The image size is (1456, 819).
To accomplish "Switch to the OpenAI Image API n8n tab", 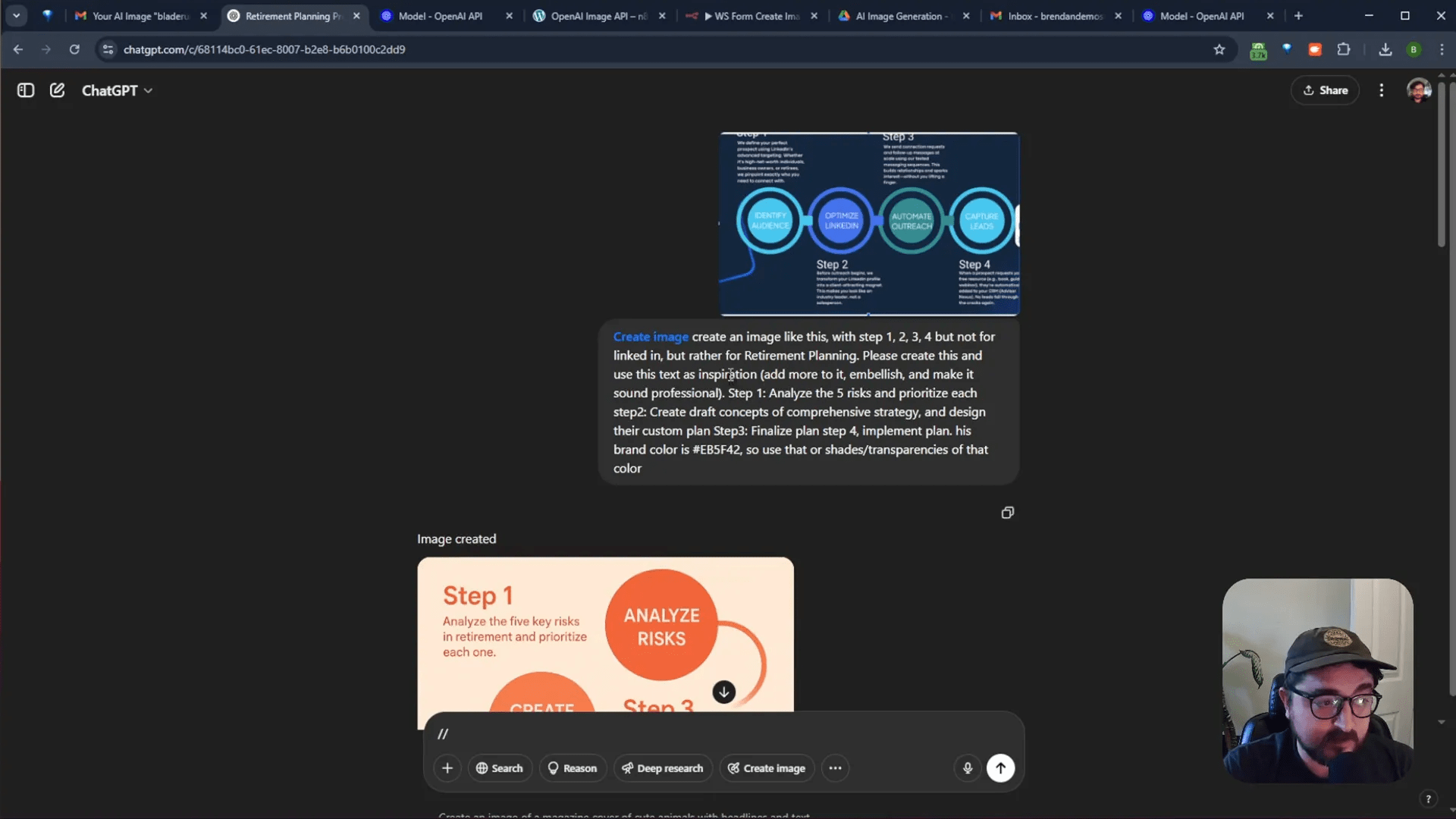I will click(x=598, y=16).
